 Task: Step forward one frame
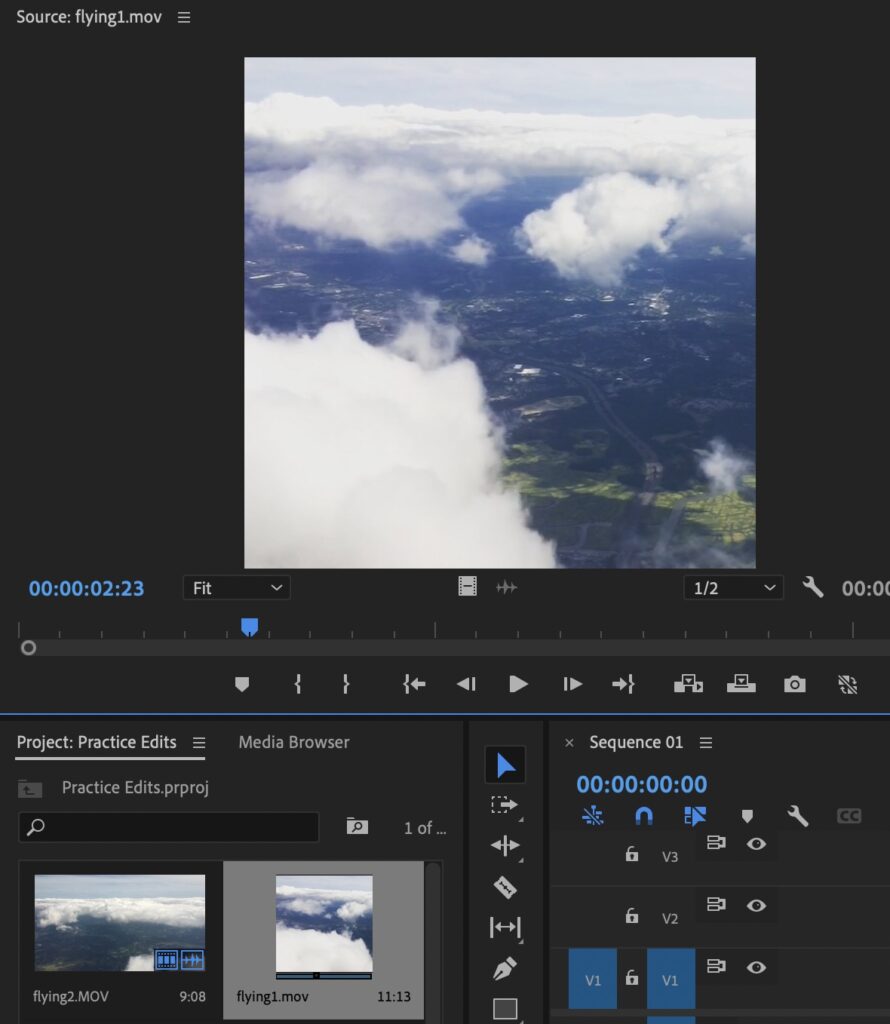tap(572, 684)
